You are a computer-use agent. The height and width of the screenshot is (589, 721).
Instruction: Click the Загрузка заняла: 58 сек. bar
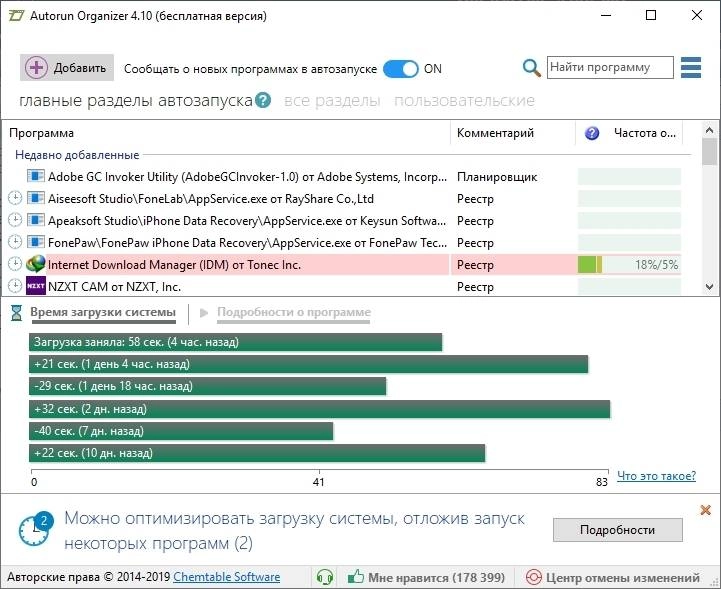coord(235,342)
